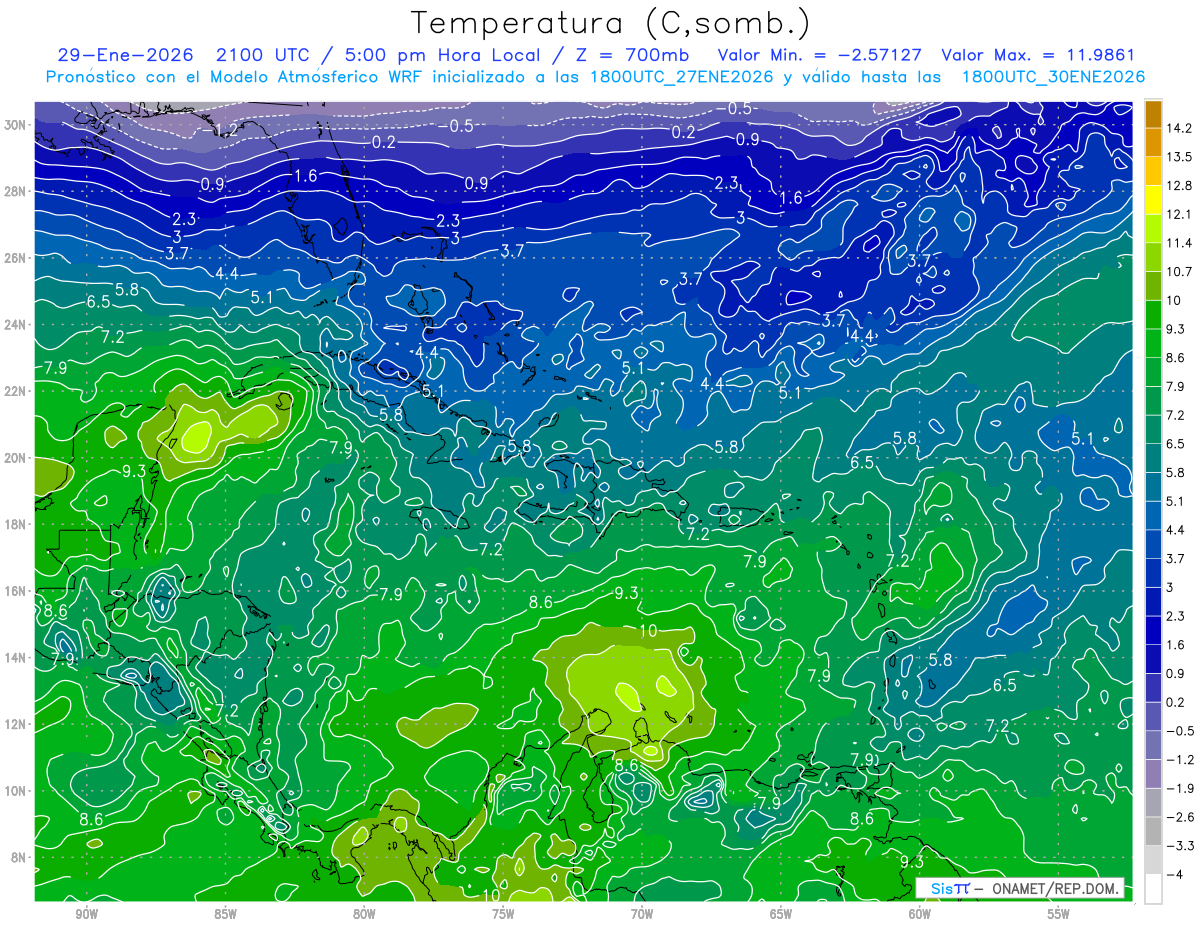Click the '80W' longitude axis label
This screenshot has height=927, width=1200.
(364, 914)
